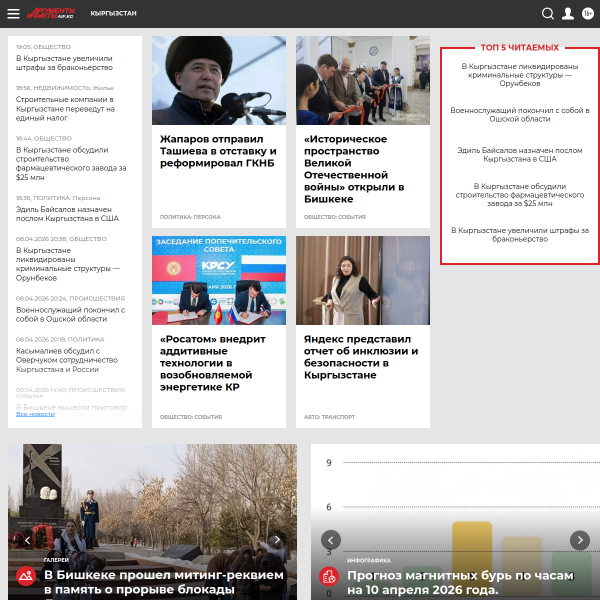Go to previous gallery slide
This screenshot has height=600, width=600.
27,540
